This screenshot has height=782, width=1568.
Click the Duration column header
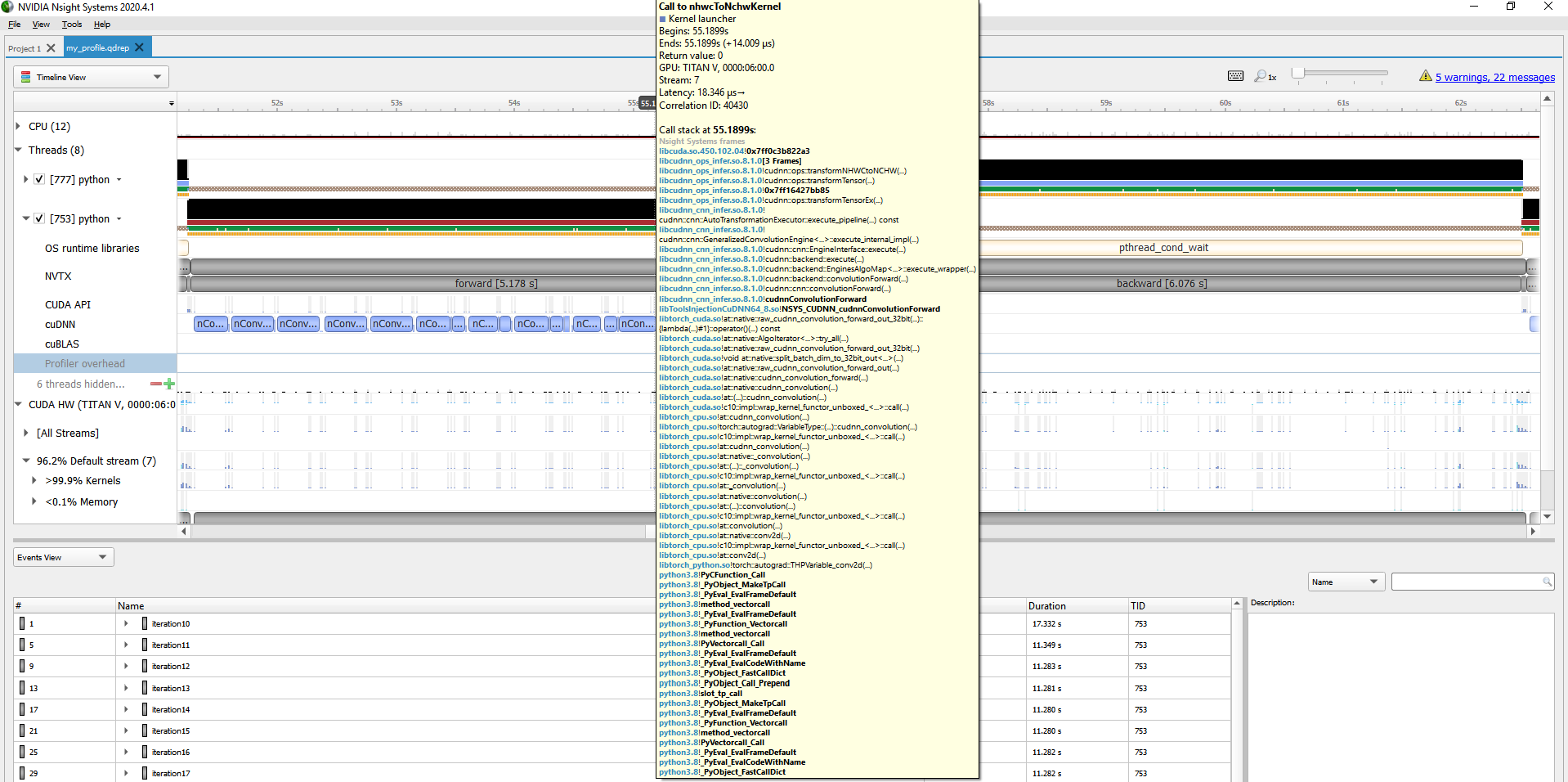1046,606
